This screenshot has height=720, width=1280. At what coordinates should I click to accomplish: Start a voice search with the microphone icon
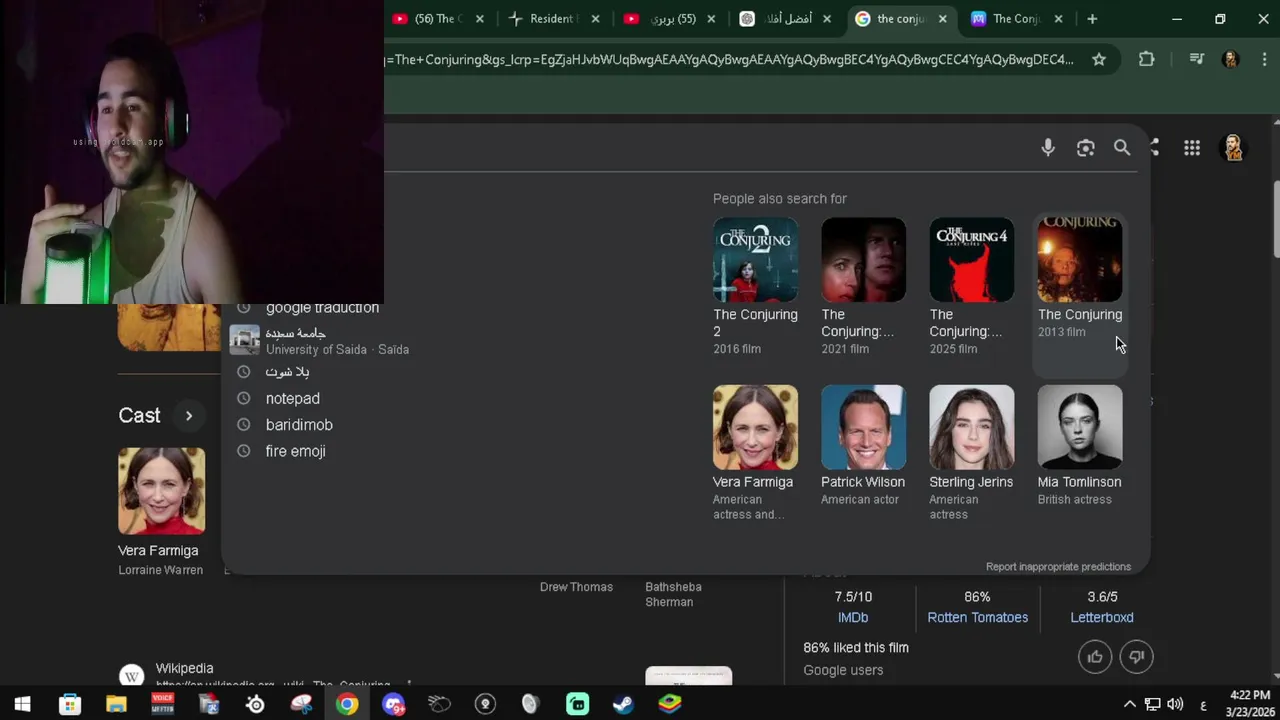1048,148
